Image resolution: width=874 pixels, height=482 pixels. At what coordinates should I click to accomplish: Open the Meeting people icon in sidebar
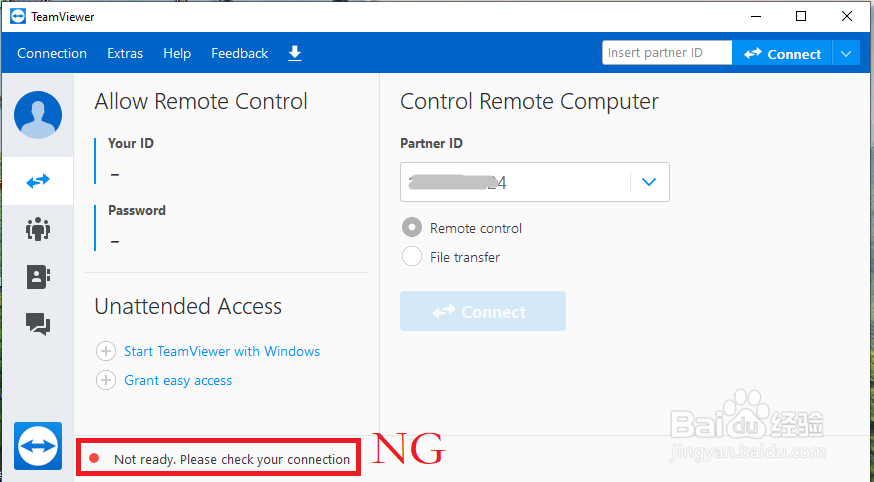coord(38,229)
